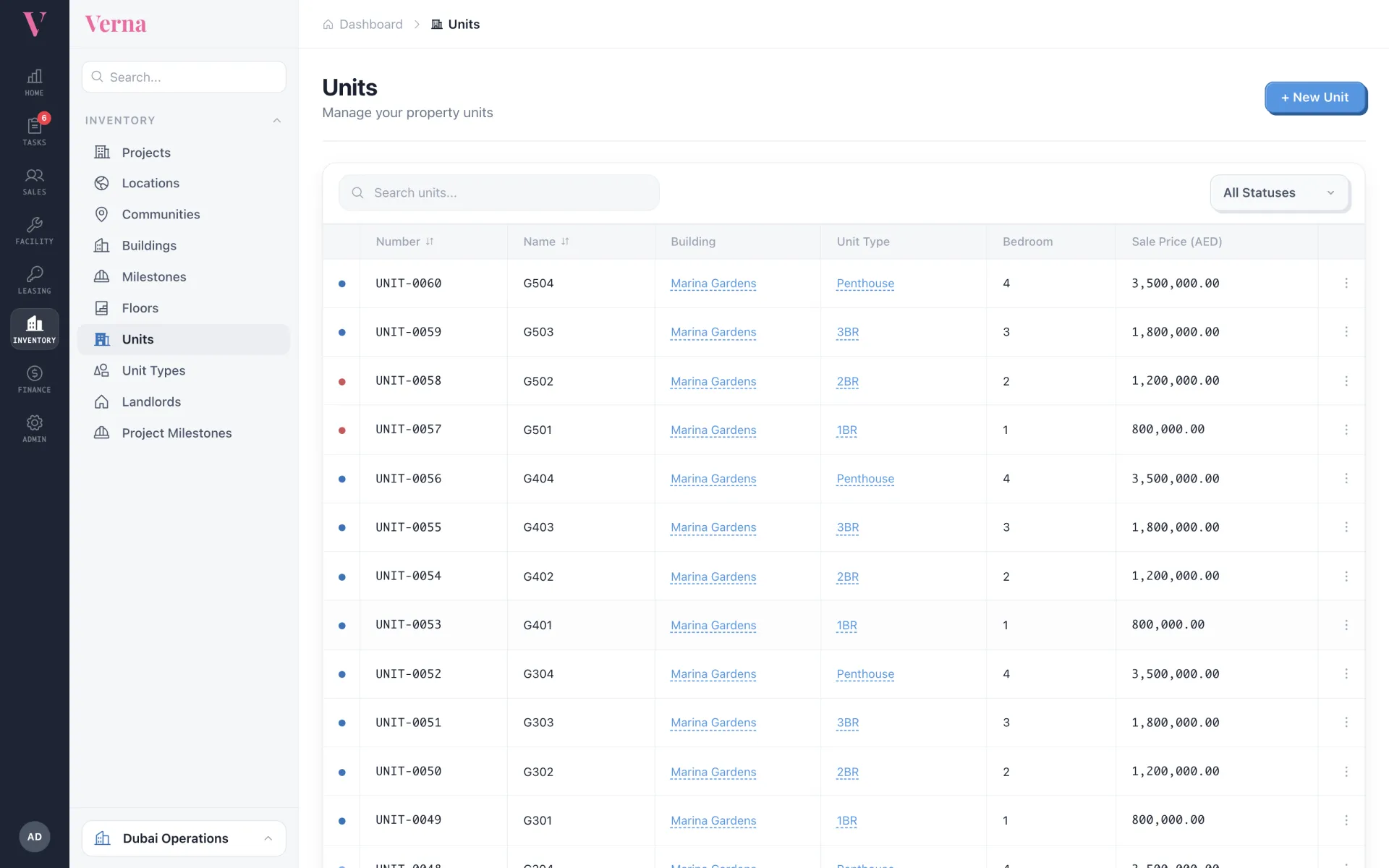Viewport: 1389px width, 868px height.
Task: Open the Leasing key icon
Action: 34,280
